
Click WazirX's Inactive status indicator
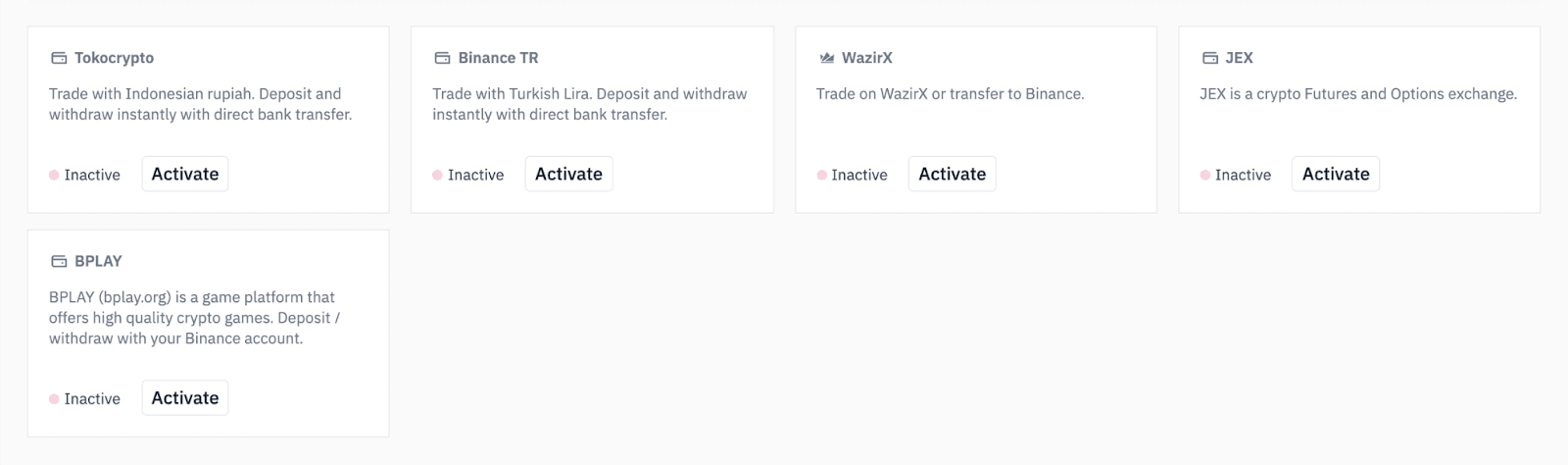point(858,175)
